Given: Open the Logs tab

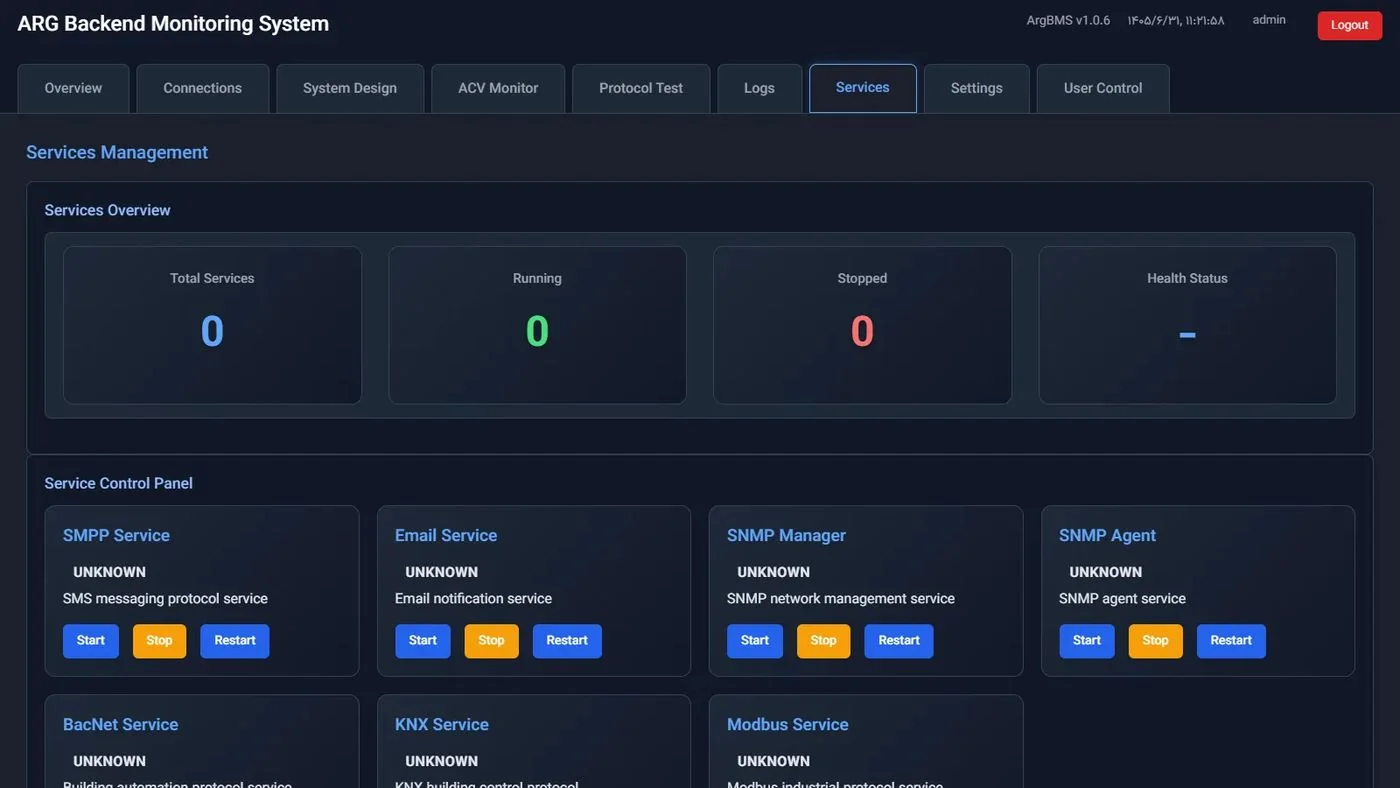Looking at the screenshot, I should (x=760, y=88).
